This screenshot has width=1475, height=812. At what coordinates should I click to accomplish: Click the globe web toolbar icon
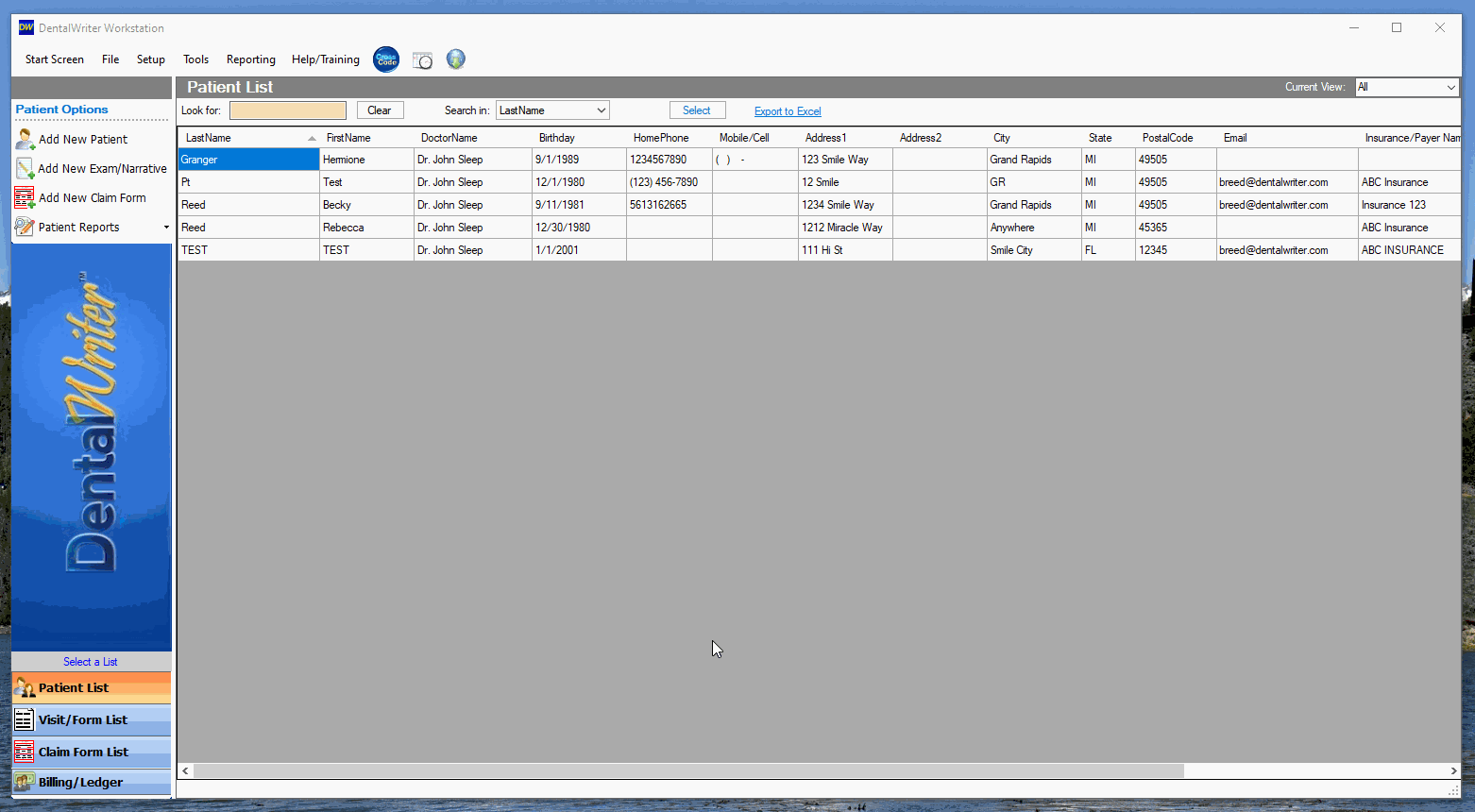(456, 59)
